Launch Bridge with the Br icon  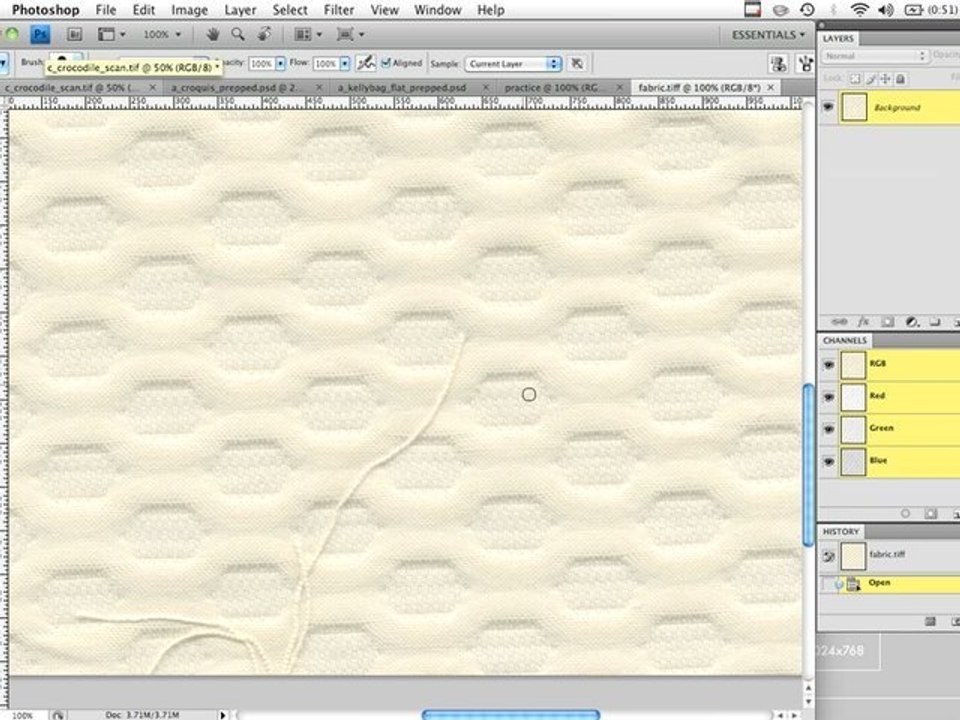coord(74,35)
